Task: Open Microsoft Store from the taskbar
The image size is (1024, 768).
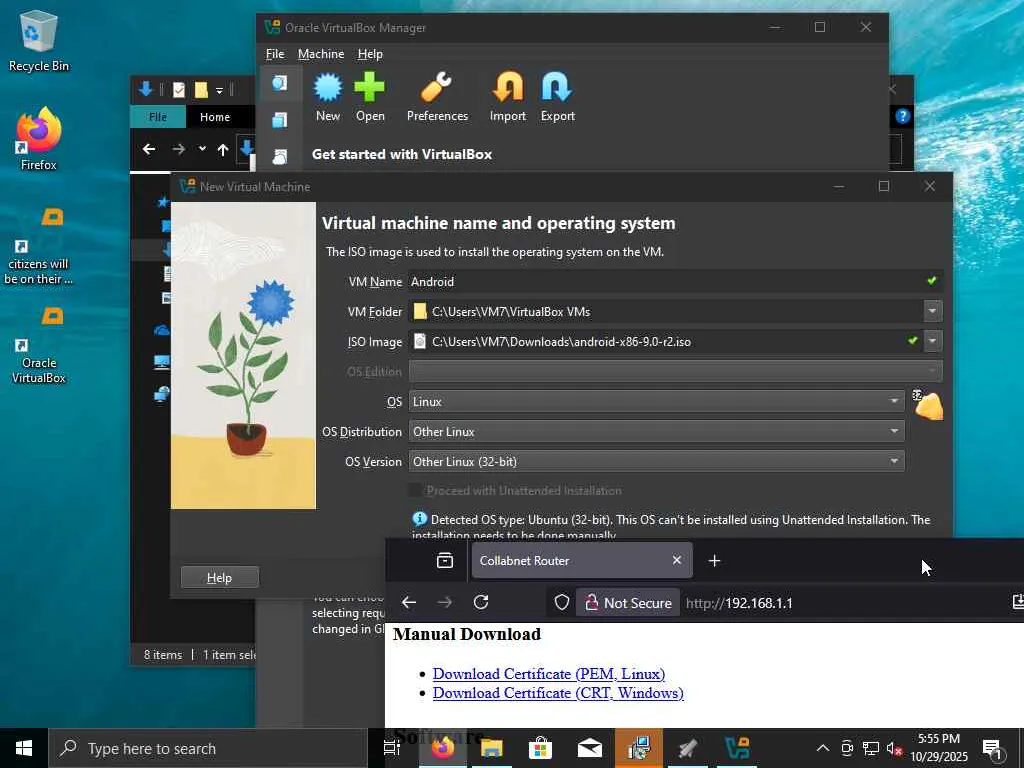Action: click(540, 748)
